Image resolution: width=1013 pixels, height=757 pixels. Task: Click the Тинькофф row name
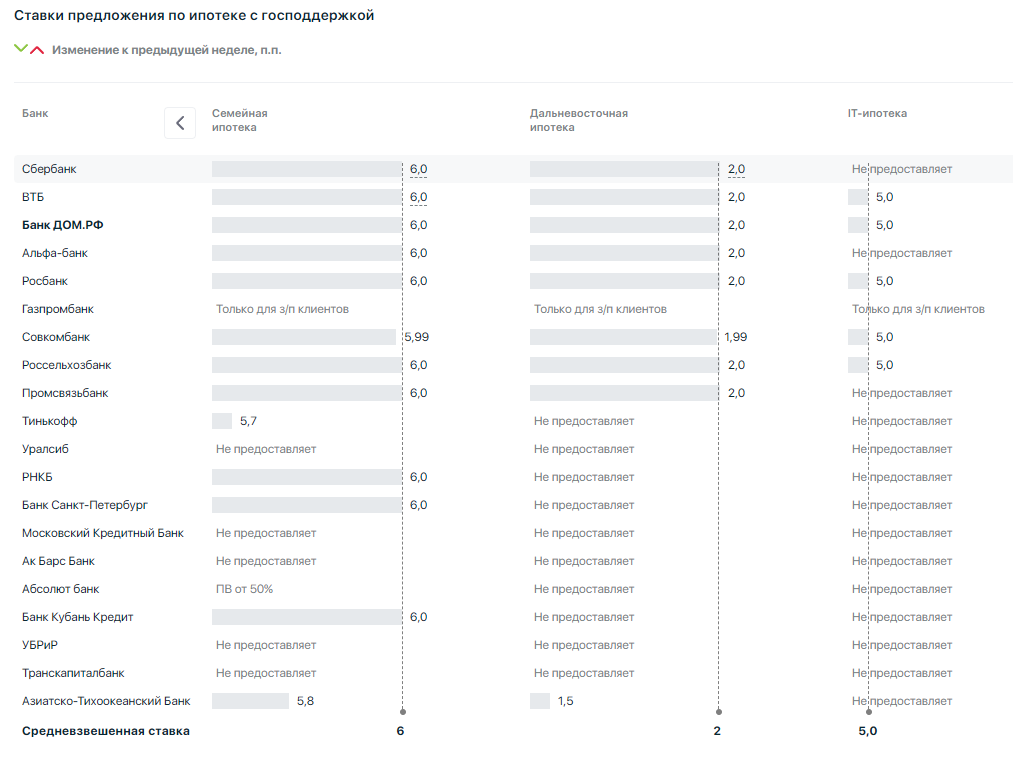pyautogui.click(x=49, y=421)
